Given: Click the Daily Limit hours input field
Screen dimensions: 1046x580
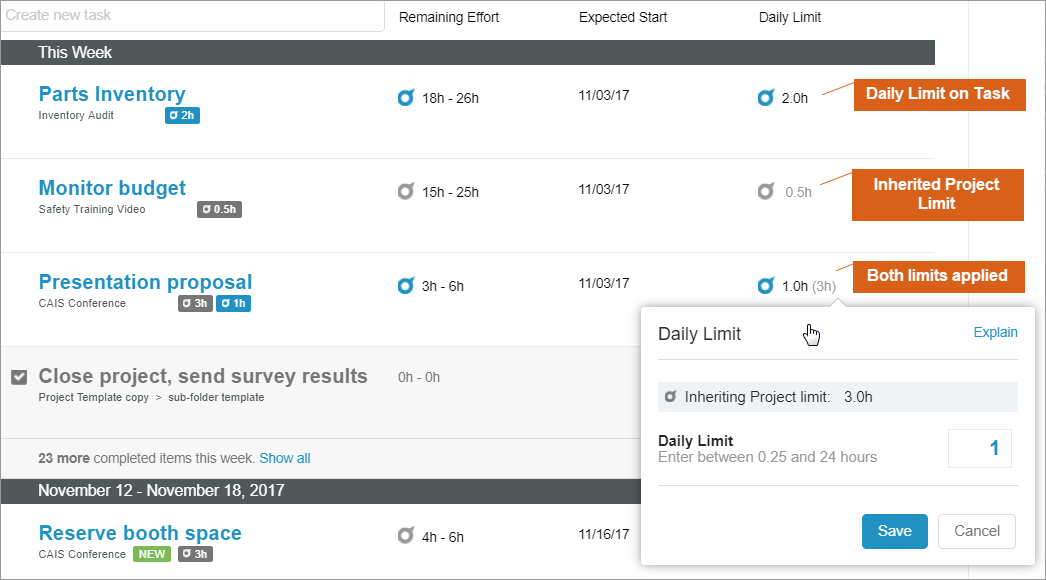Looking at the screenshot, I should pos(979,449).
